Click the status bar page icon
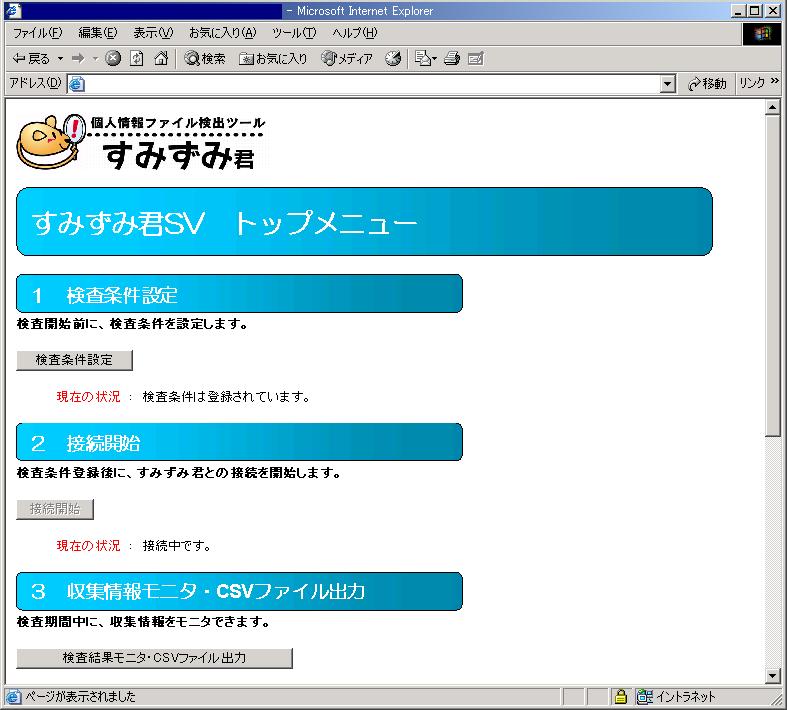Image resolution: width=787 pixels, height=710 pixels. pyautogui.click(x=14, y=696)
